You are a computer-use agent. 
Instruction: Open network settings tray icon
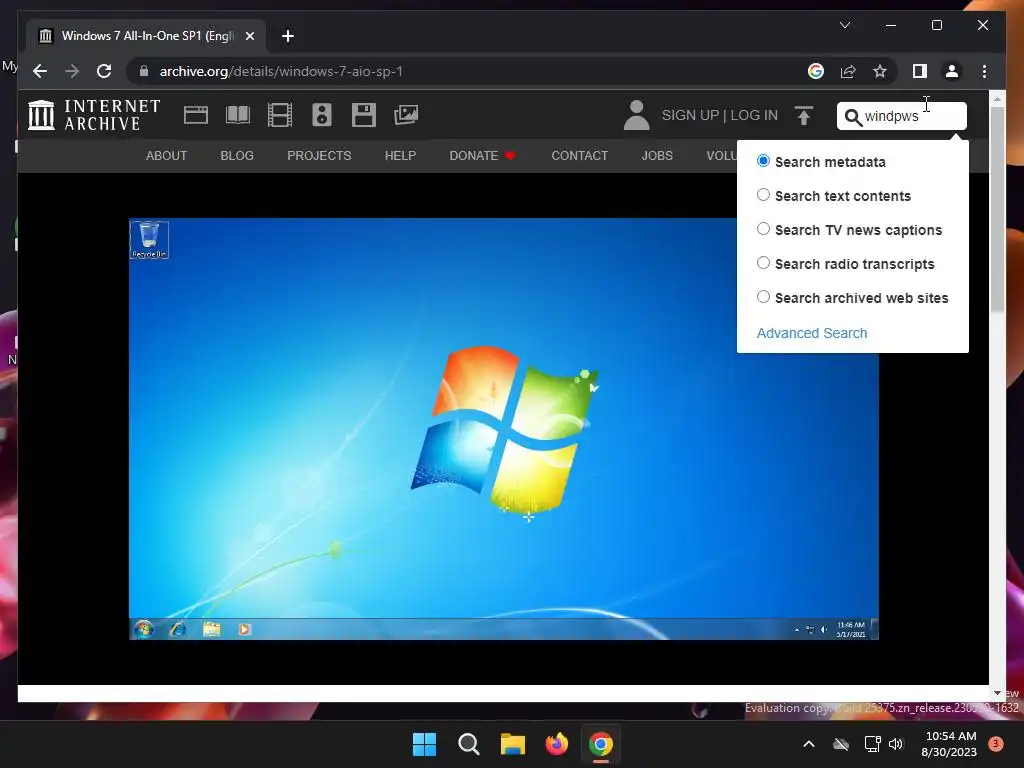pos(872,744)
